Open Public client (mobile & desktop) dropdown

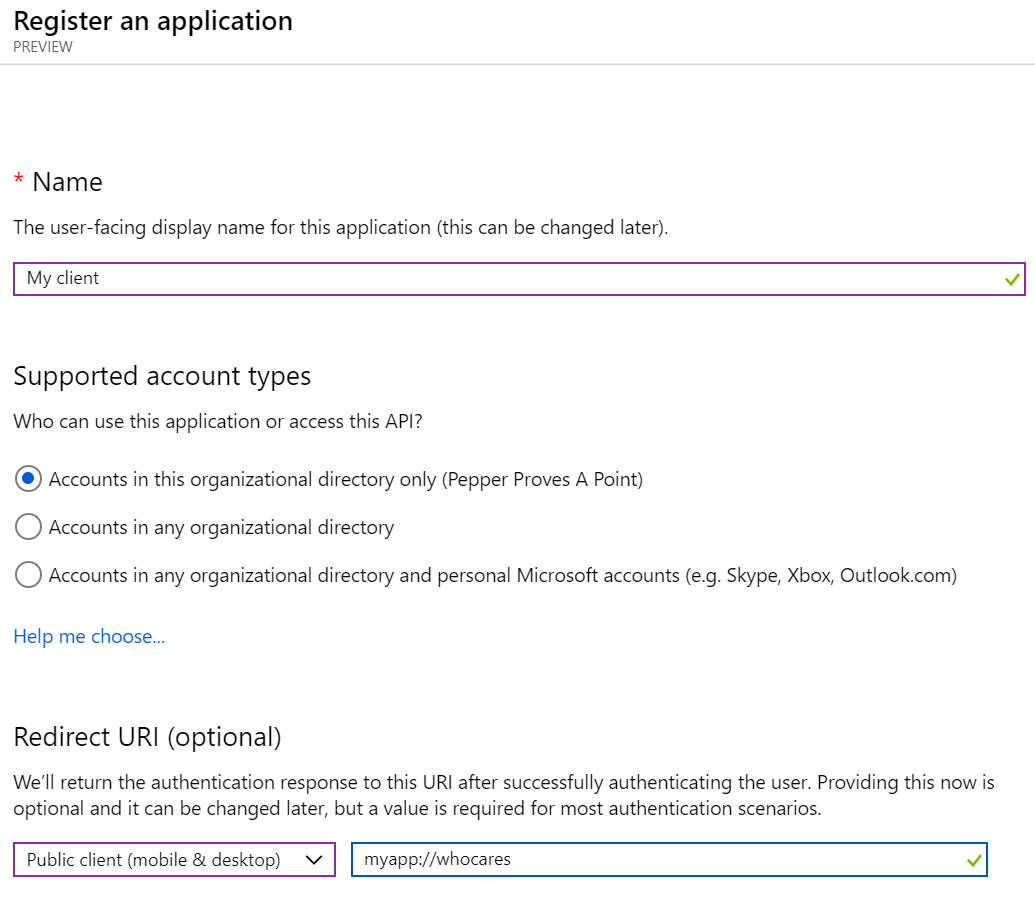tap(174, 860)
